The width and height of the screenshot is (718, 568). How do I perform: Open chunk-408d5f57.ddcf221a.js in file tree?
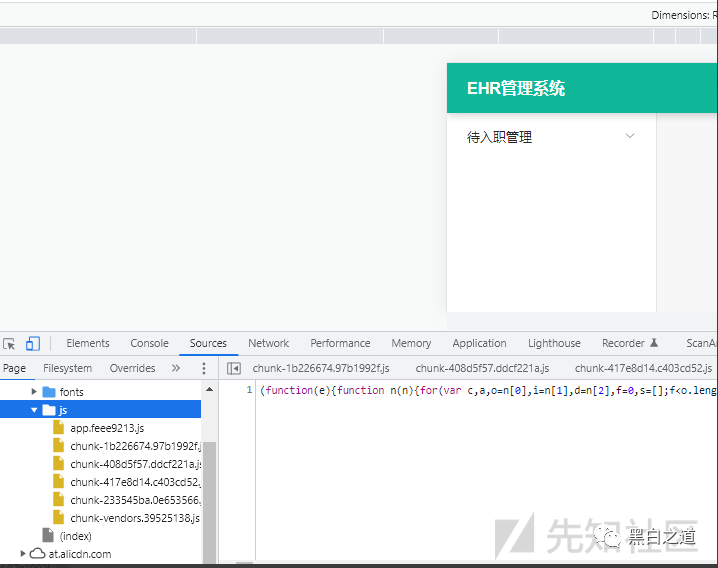[136, 464]
